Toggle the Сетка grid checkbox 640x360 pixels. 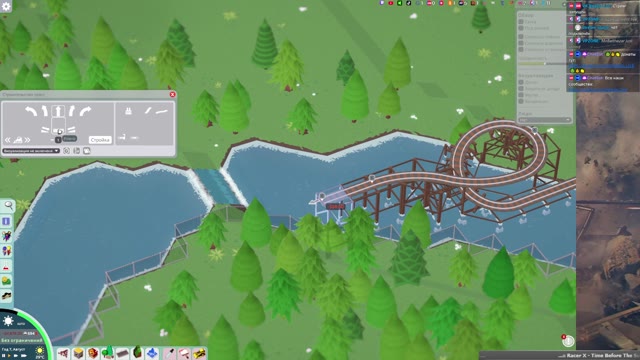point(521,22)
